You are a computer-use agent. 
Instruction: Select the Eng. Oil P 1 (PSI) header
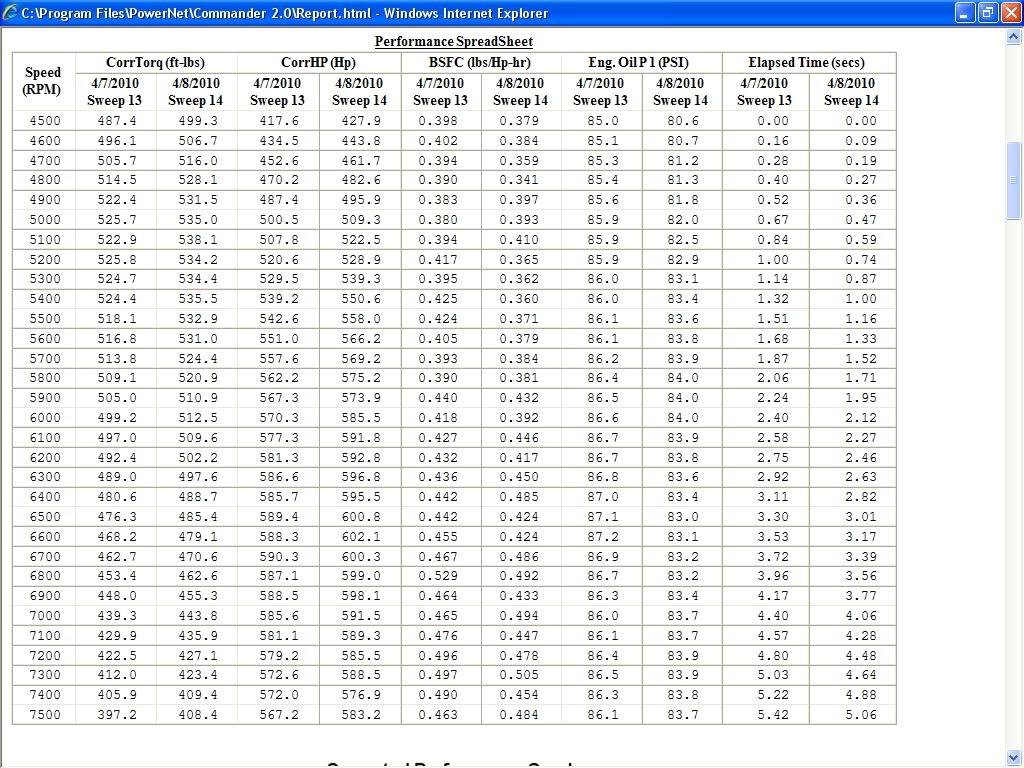[x=640, y=62]
